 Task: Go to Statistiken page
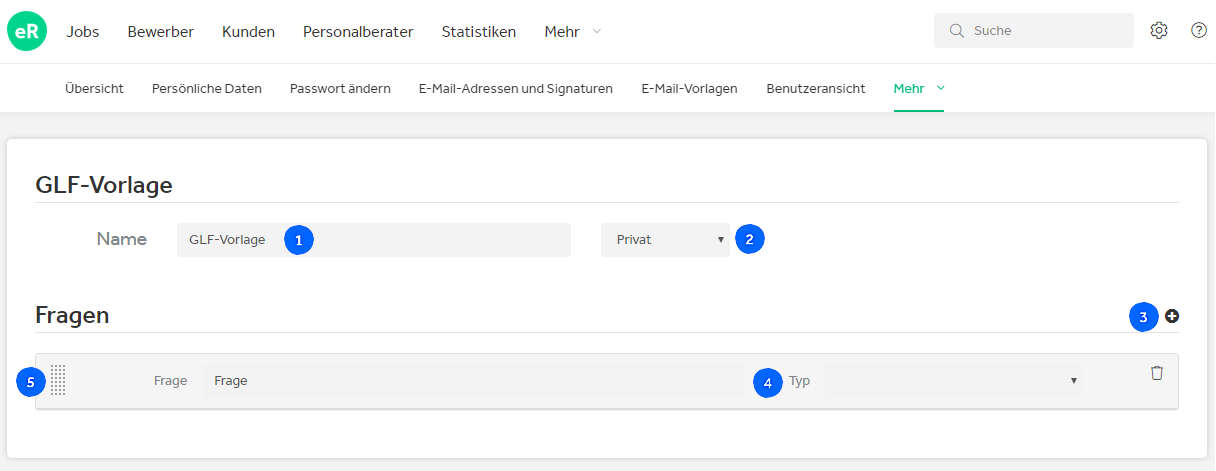(x=479, y=32)
